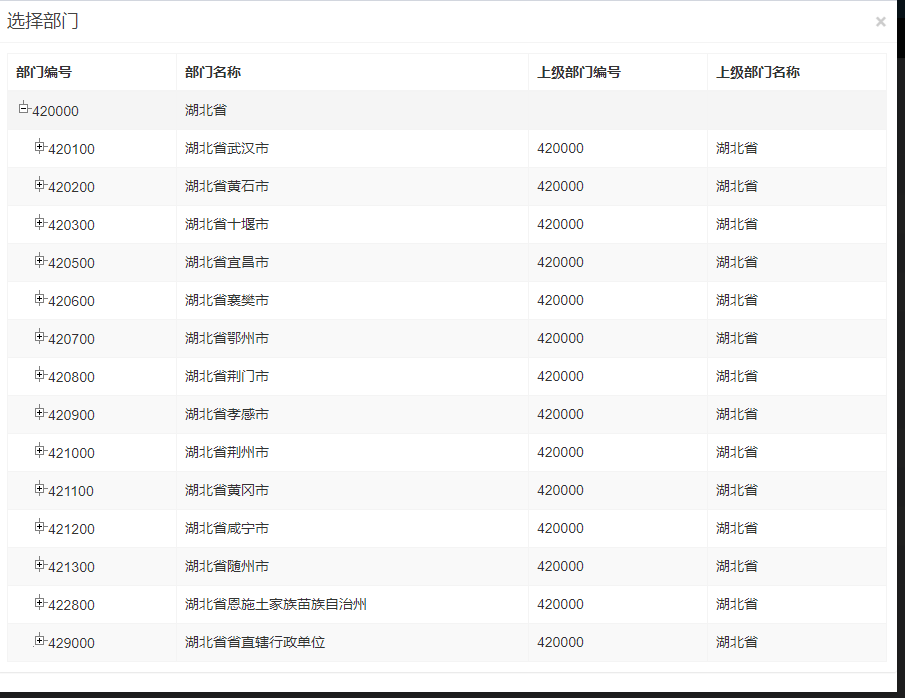Click the expand icon for 421000 荆州市

pyautogui.click(x=39, y=452)
